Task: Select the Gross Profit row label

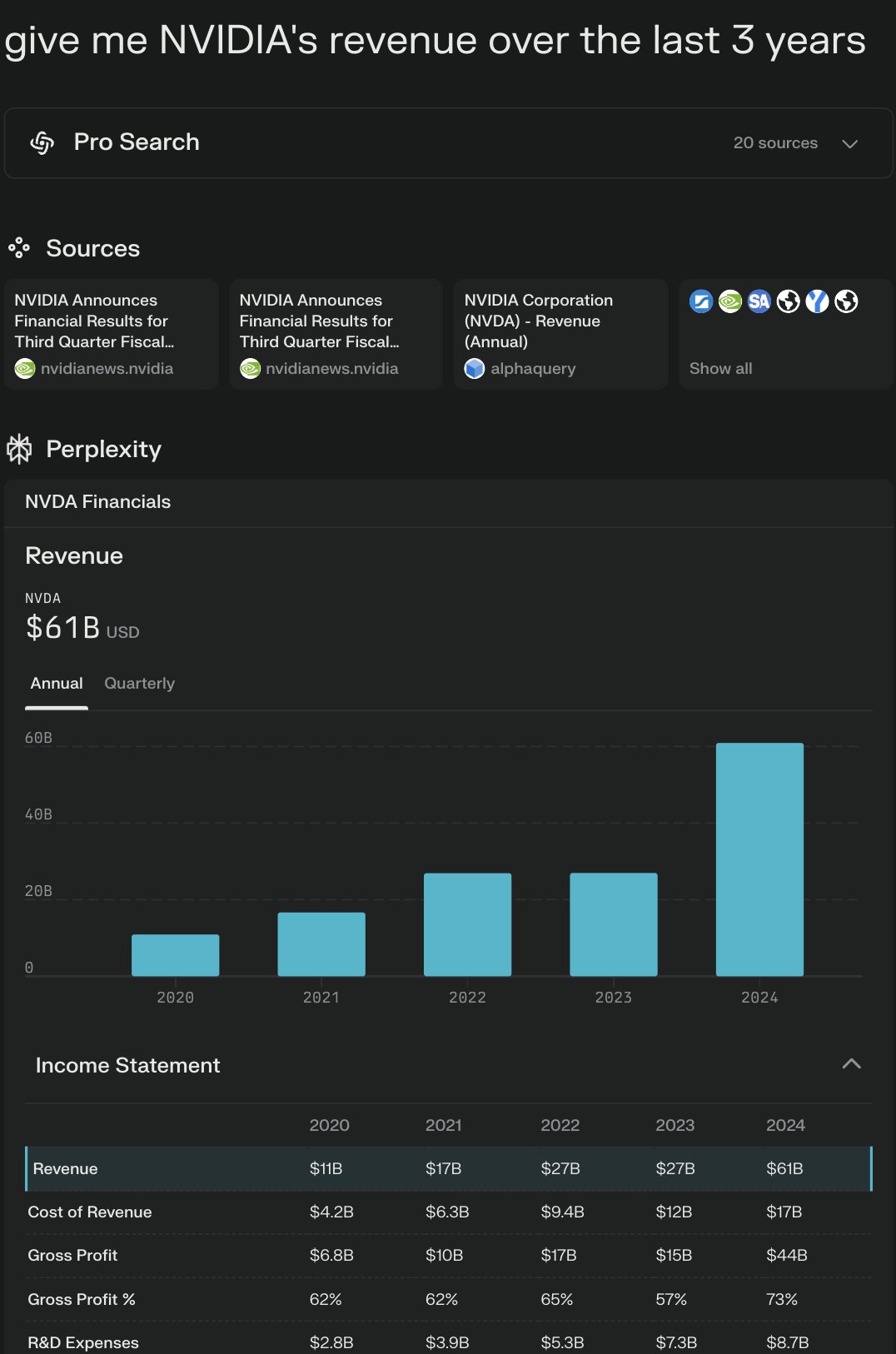Action: pyautogui.click(x=72, y=1255)
